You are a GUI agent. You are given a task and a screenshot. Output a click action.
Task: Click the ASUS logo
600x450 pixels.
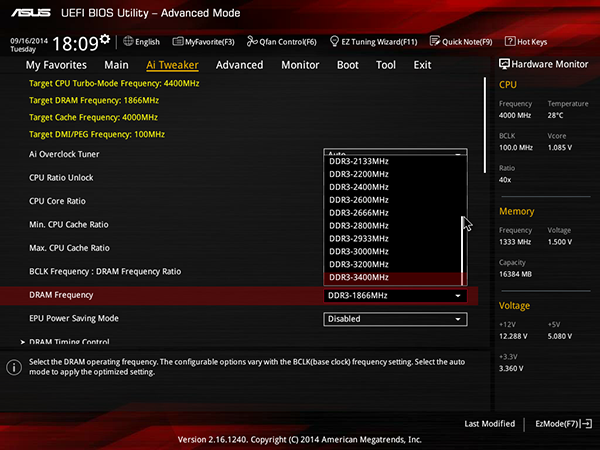[x=31, y=13]
